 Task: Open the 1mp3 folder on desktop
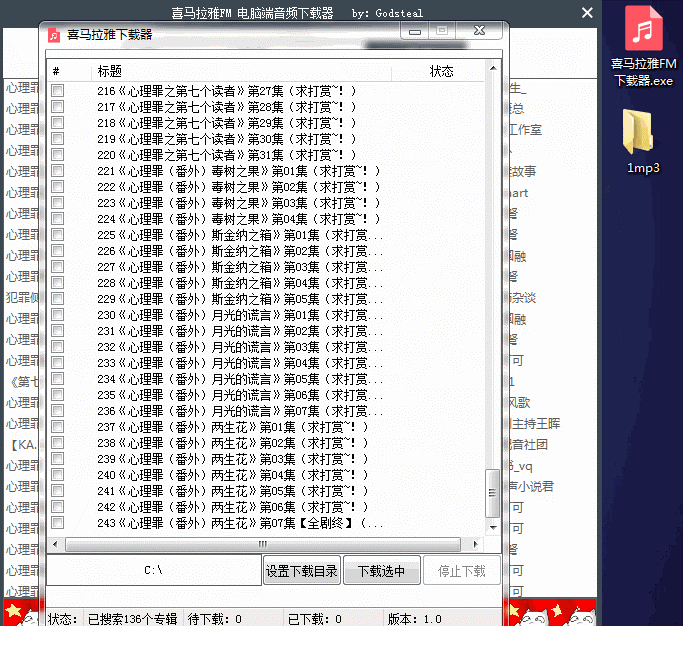point(642,142)
